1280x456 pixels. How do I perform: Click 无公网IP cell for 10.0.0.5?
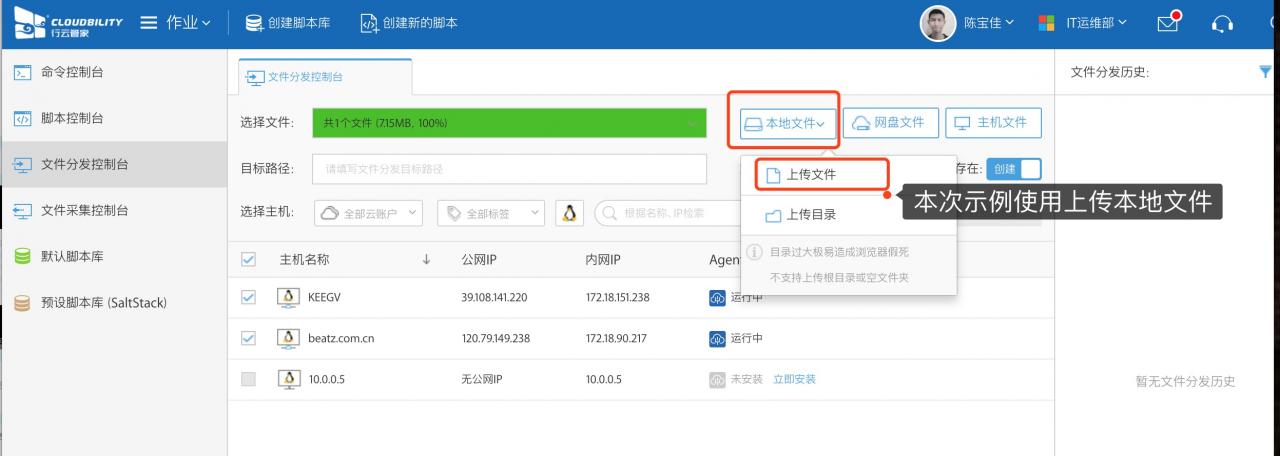(480, 379)
